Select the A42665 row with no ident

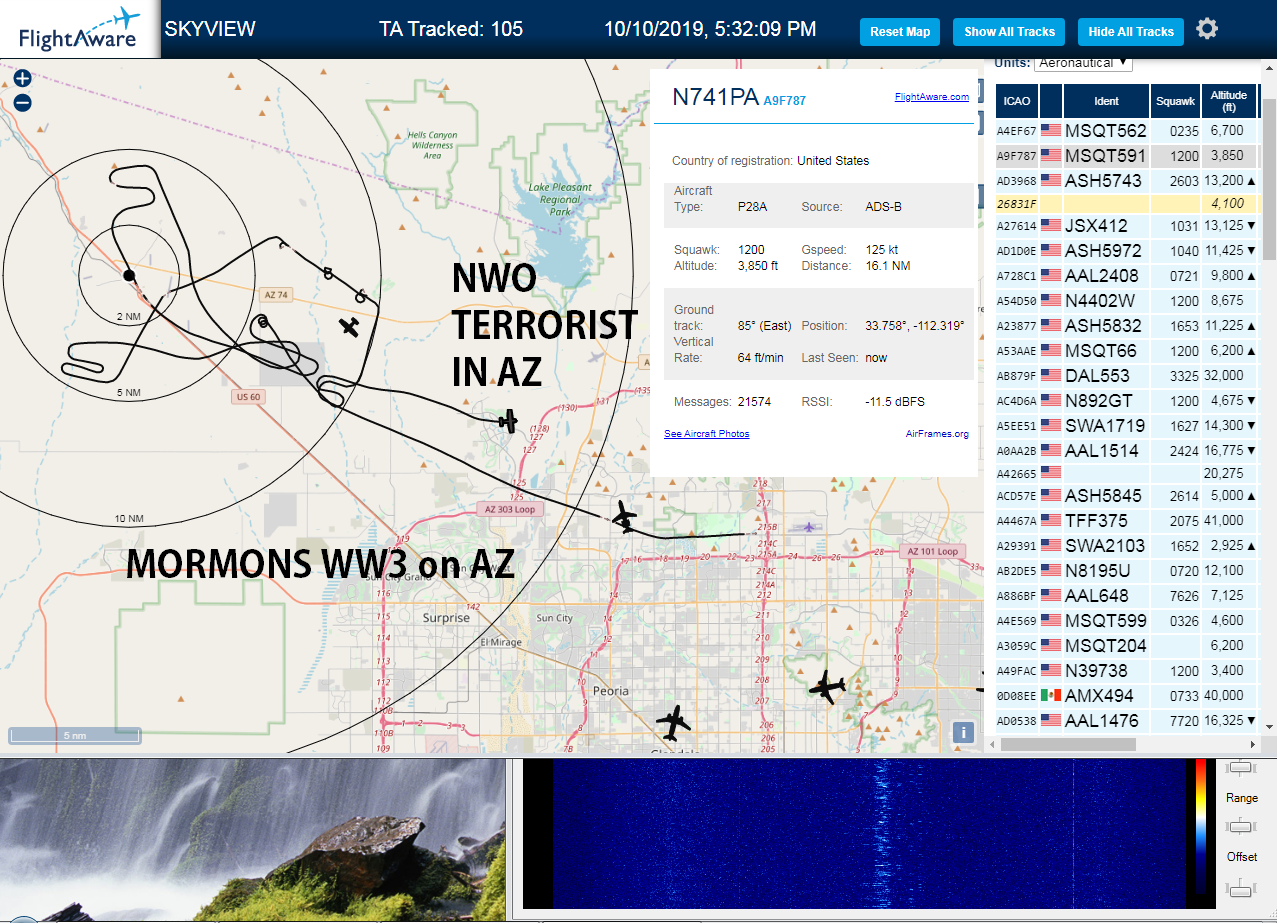[1127, 473]
